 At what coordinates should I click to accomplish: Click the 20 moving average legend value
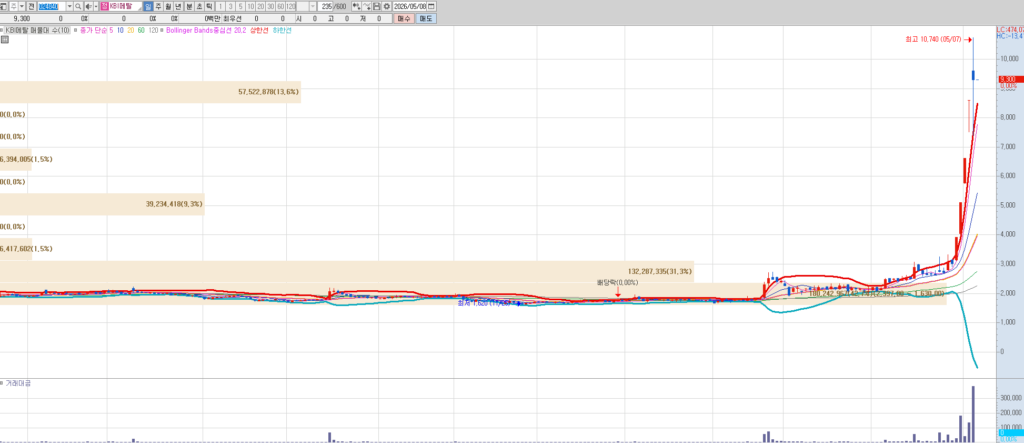tap(131, 30)
